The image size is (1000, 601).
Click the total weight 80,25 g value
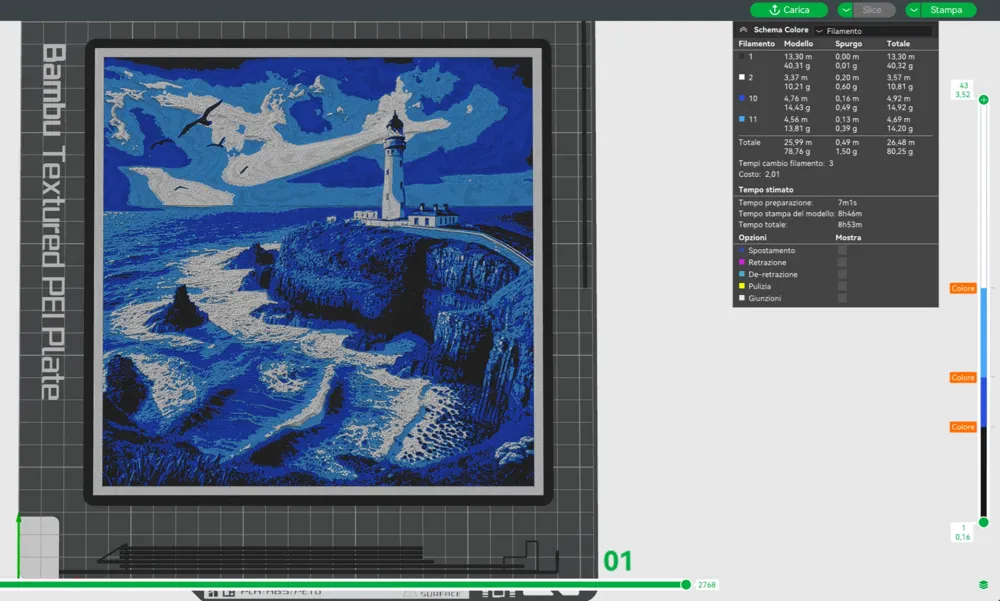(899, 152)
